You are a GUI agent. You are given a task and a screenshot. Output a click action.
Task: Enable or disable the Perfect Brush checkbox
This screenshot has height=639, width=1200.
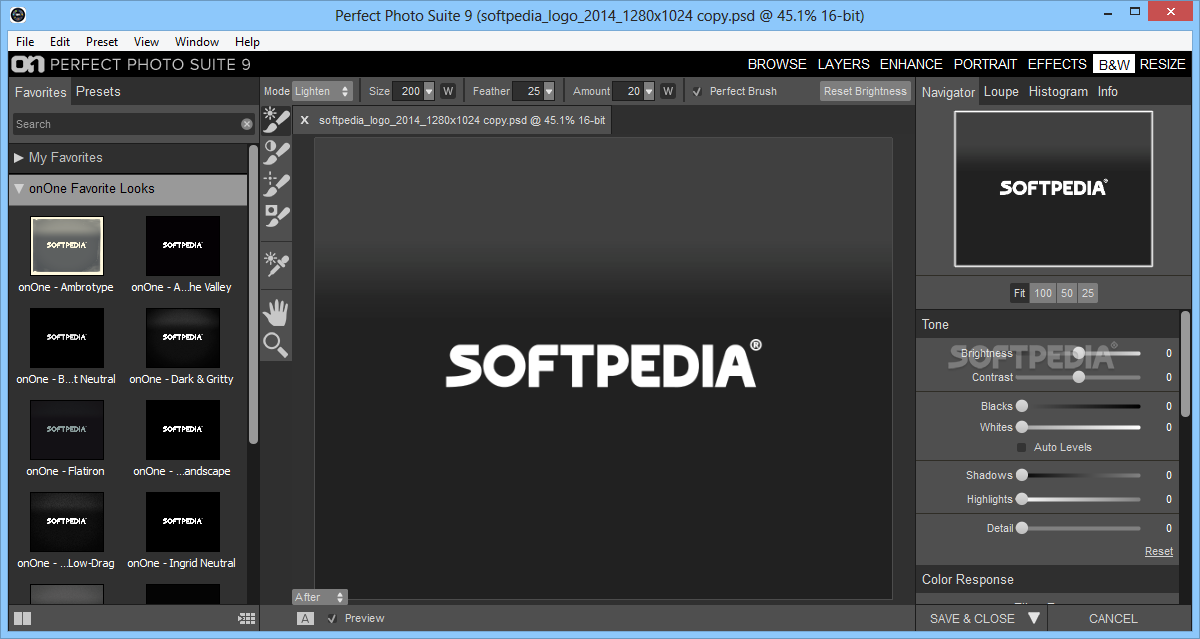(x=697, y=91)
